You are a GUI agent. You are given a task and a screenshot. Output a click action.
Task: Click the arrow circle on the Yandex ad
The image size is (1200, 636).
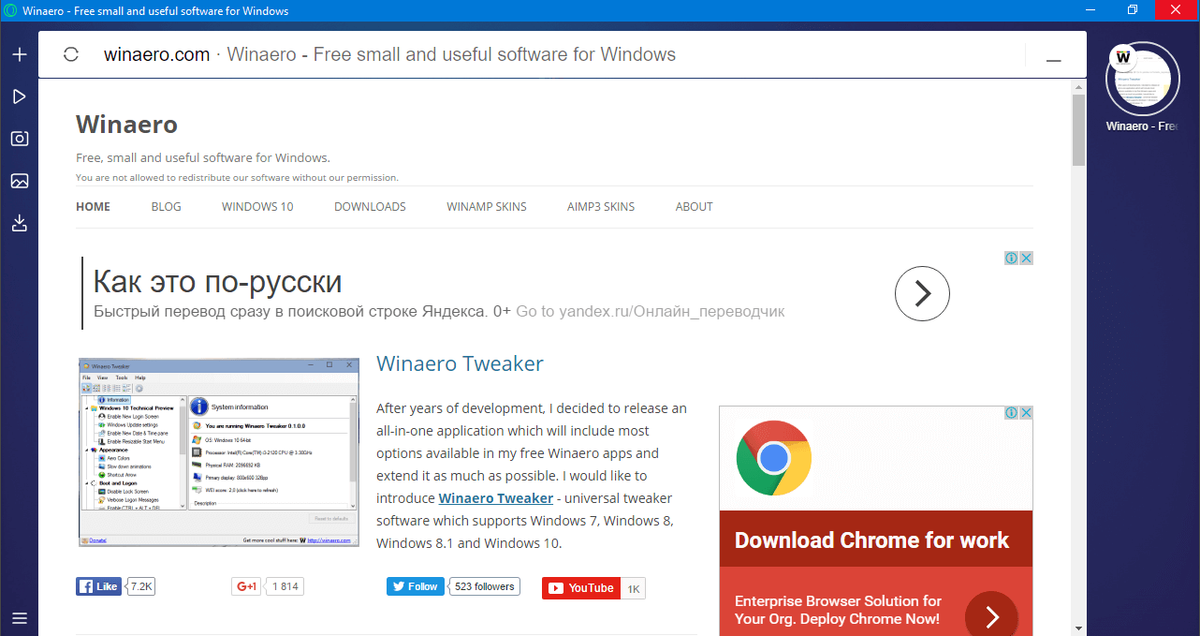(x=922, y=294)
